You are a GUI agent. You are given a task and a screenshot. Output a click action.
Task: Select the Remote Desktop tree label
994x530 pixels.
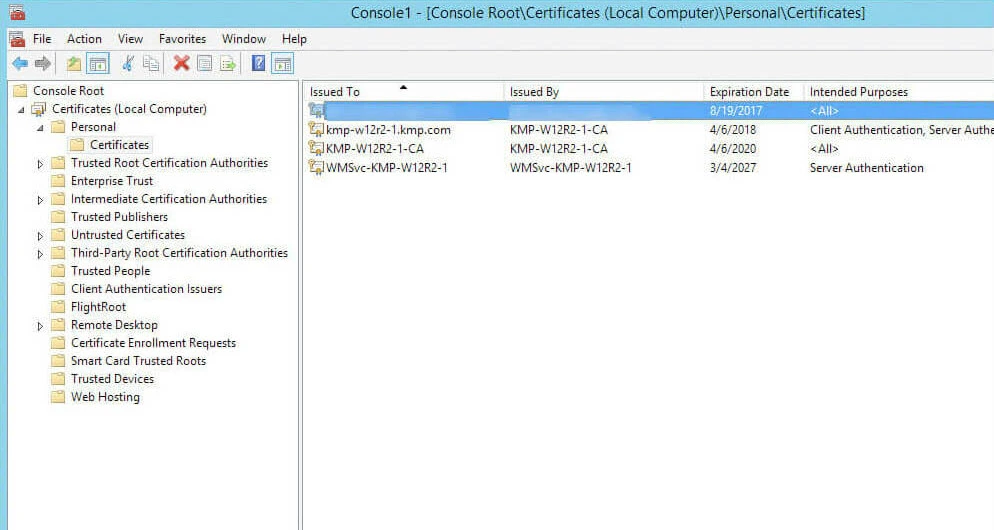(x=114, y=325)
